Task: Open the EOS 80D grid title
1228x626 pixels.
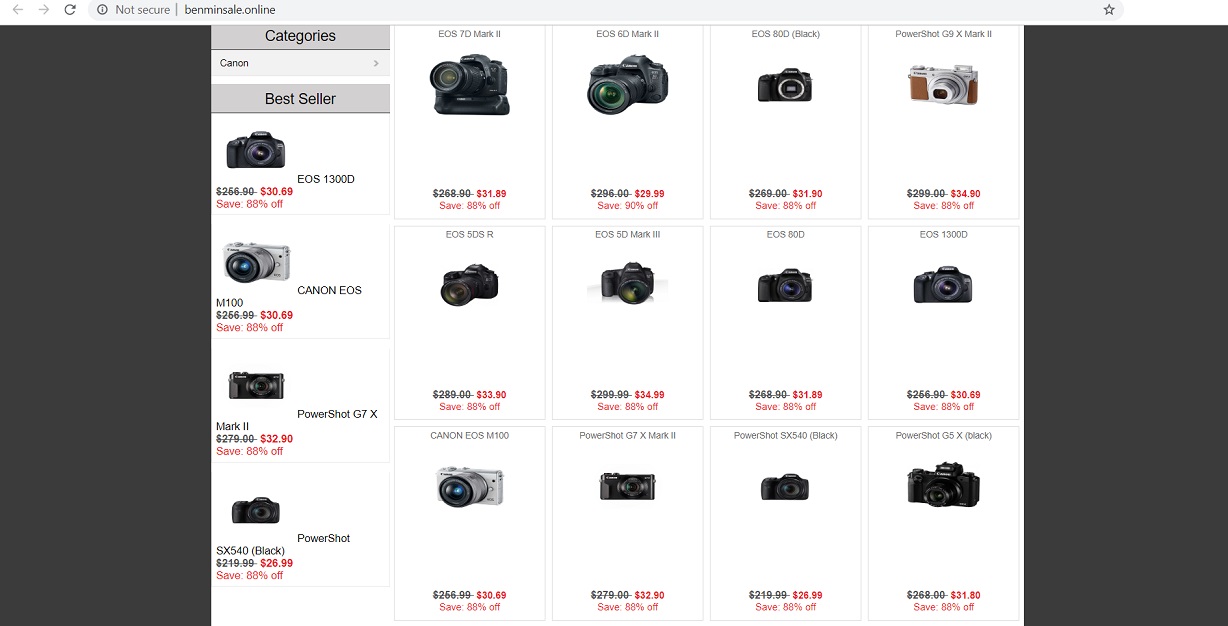Action: click(786, 235)
